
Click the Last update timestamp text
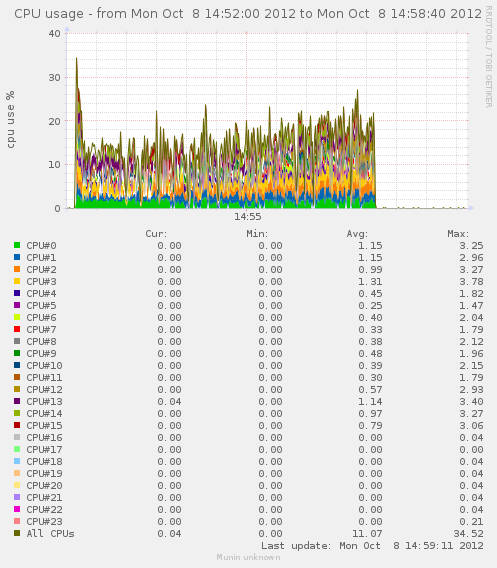pyautogui.click(x=372, y=546)
